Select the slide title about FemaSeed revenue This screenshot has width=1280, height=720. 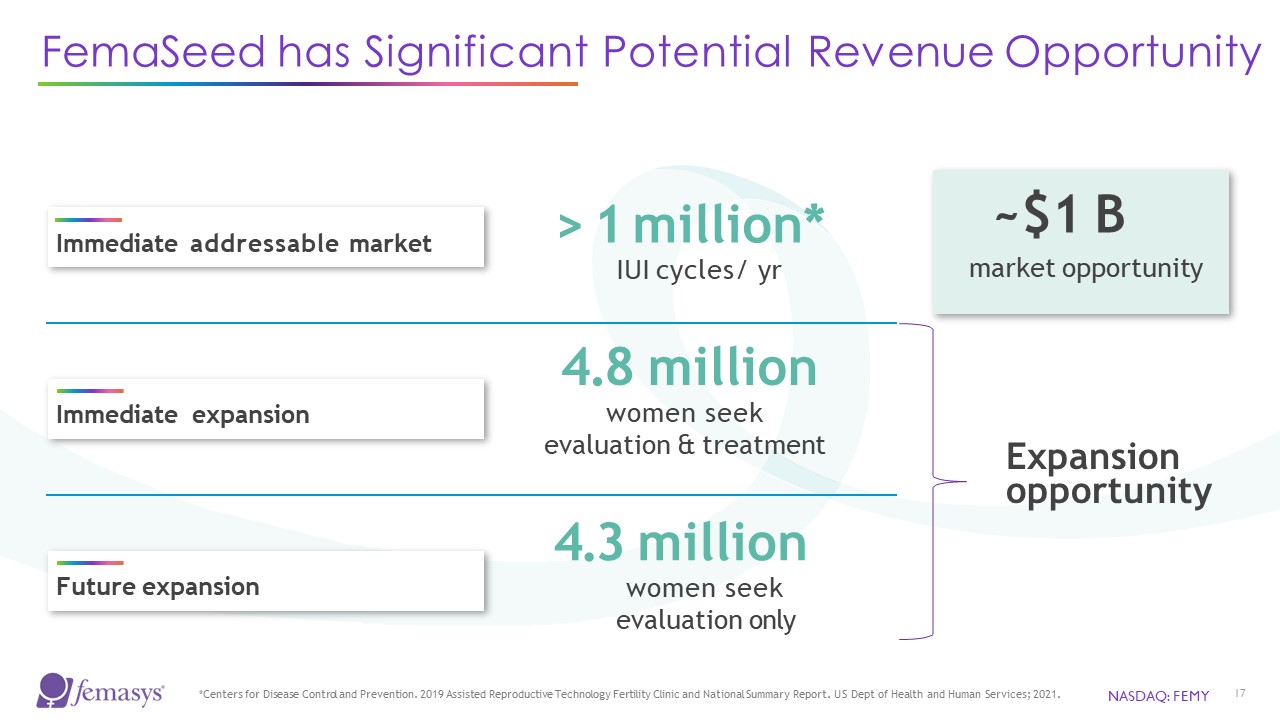pyautogui.click(x=650, y=53)
